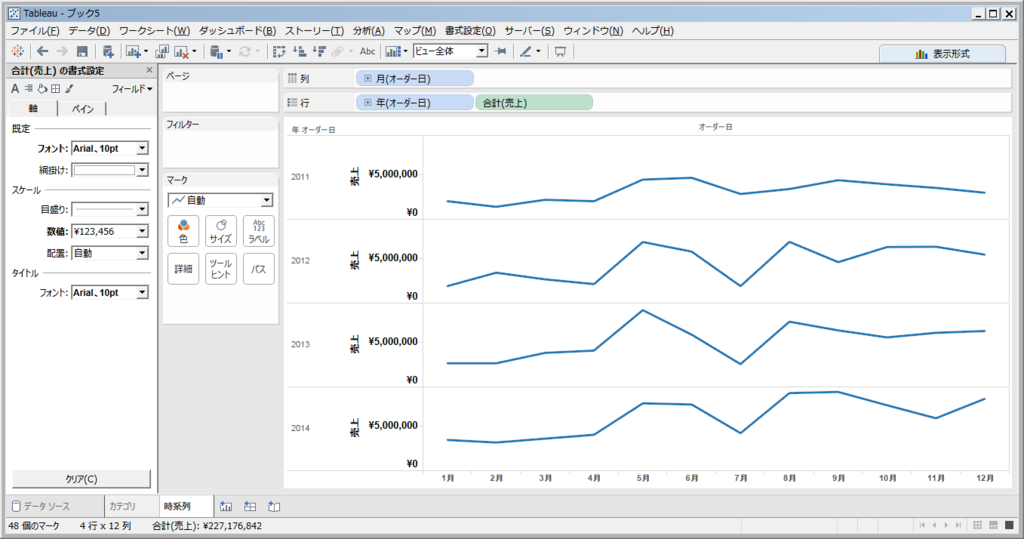The height and width of the screenshot is (539, 1024).
Task: Click the show cards chart icon
Action: [x=392, y=51]
